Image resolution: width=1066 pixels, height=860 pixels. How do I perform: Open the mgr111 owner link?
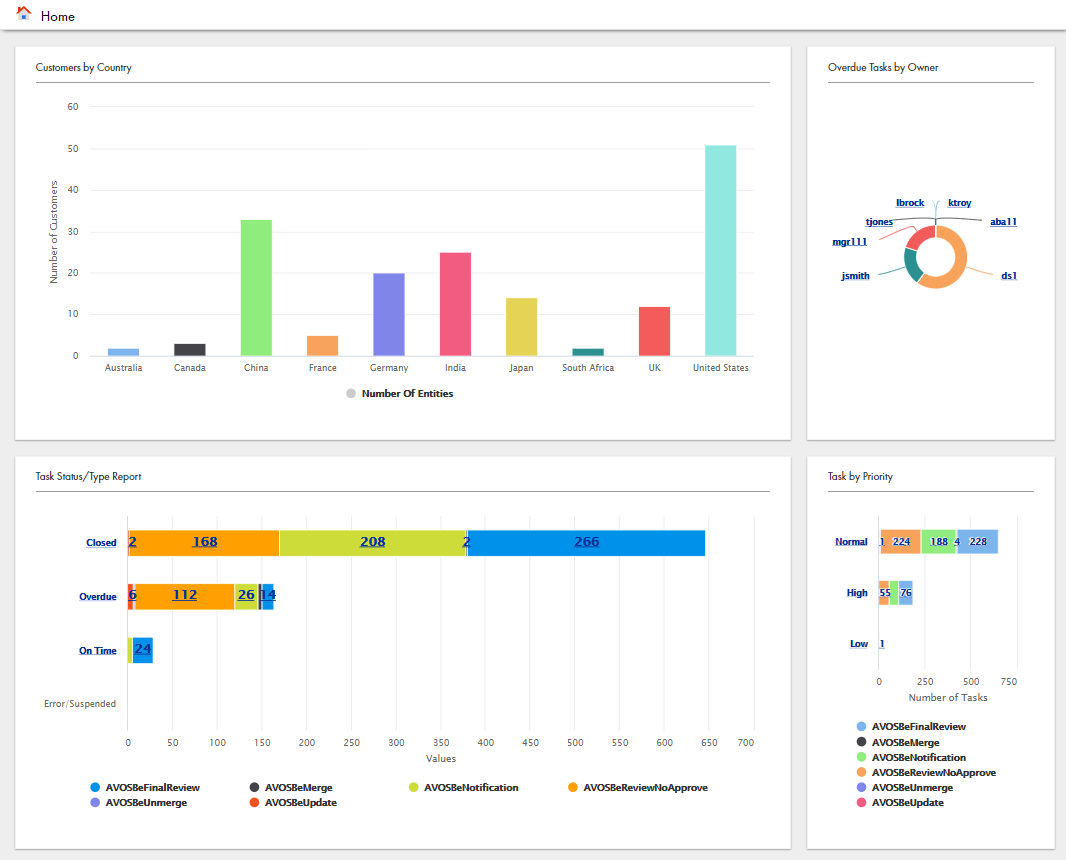click(x=849, y=242)
